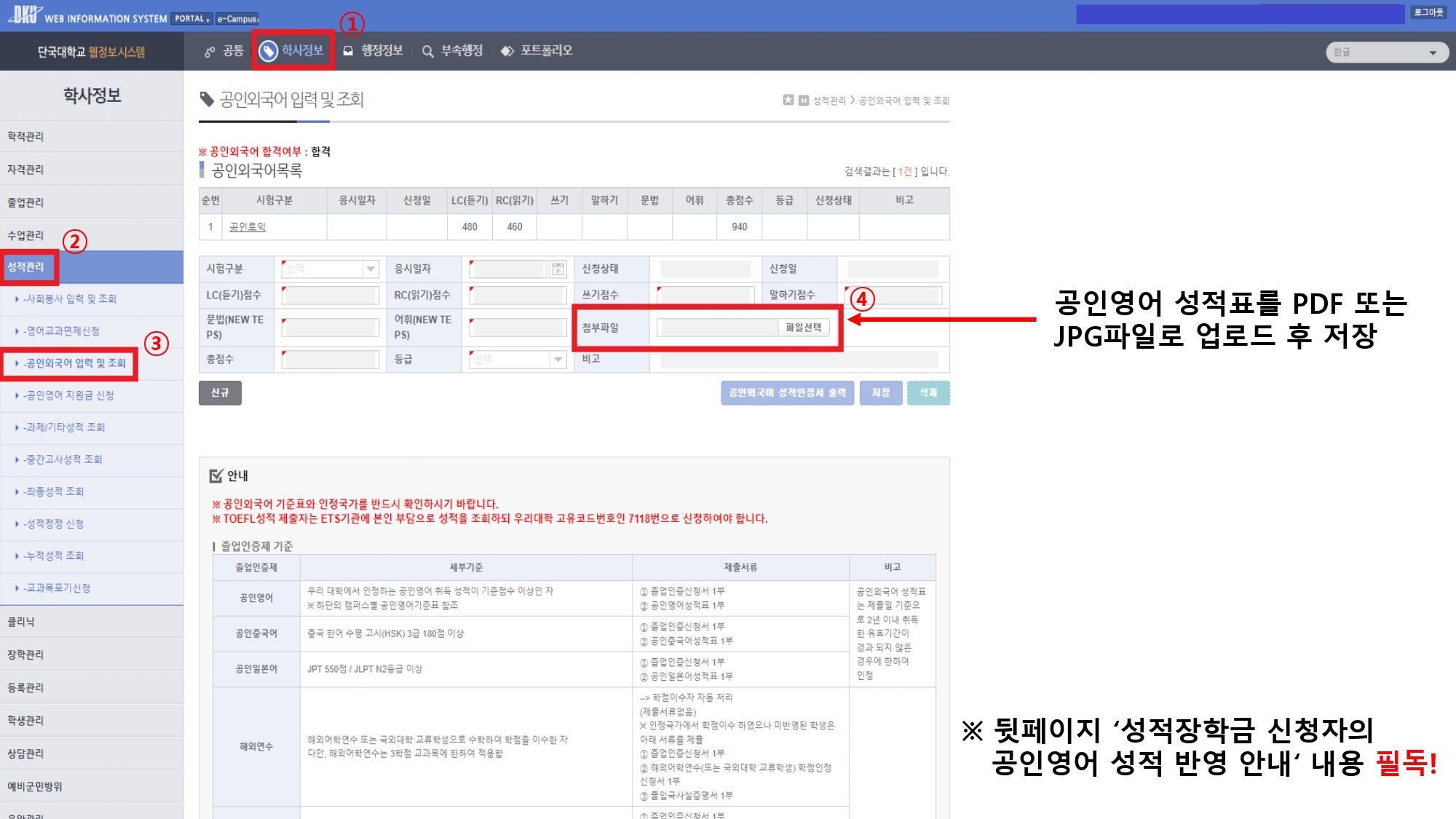Image resolution: width=1456 pixels, height=819 pixels.
Task: Open the 행정정보 top menu
Action: point(373,51)
